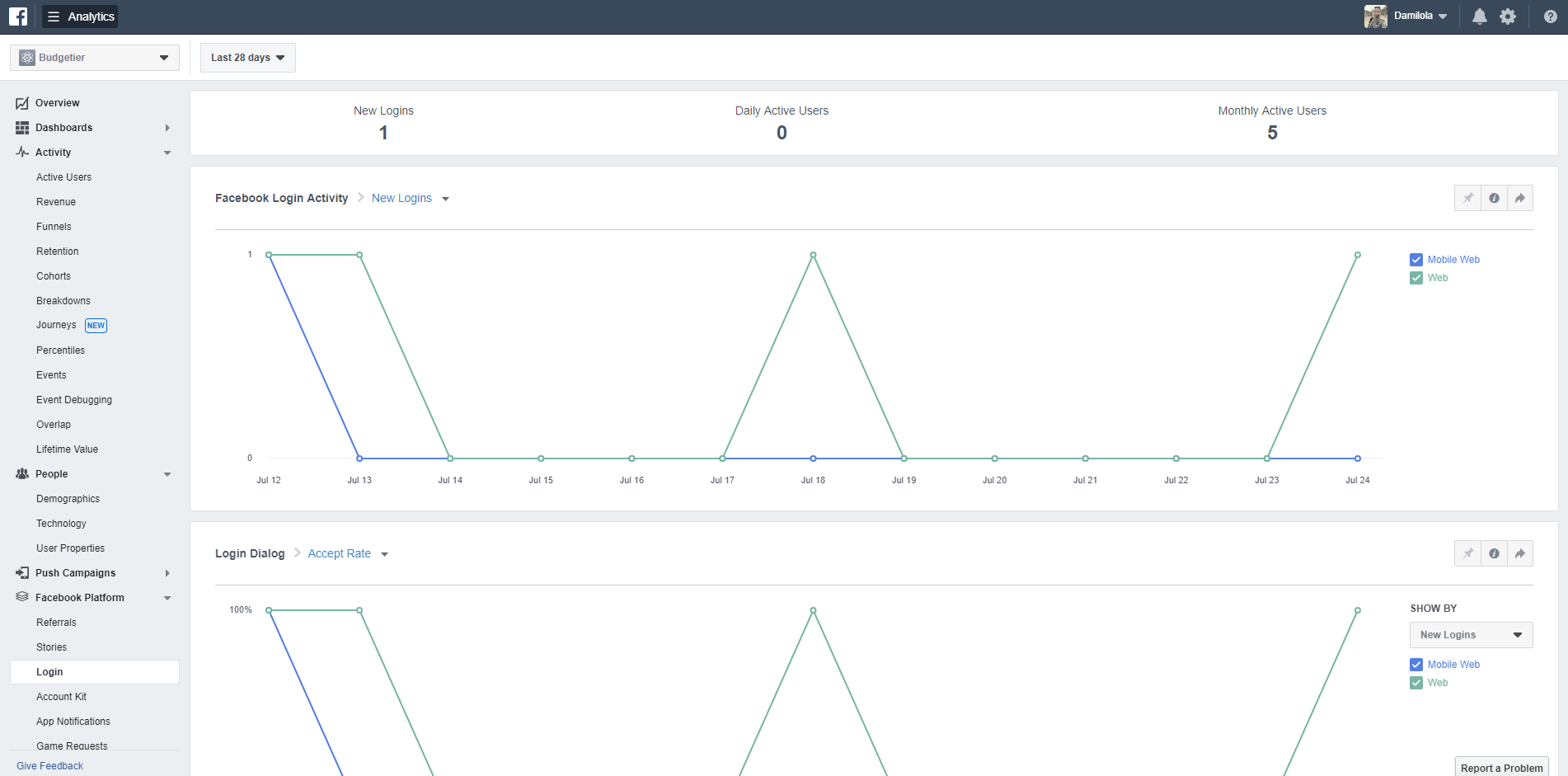The height and width of the screenshot is (776, 1568).
Task: Open the Last 28 days date dropdown
Action: point(248,58)
